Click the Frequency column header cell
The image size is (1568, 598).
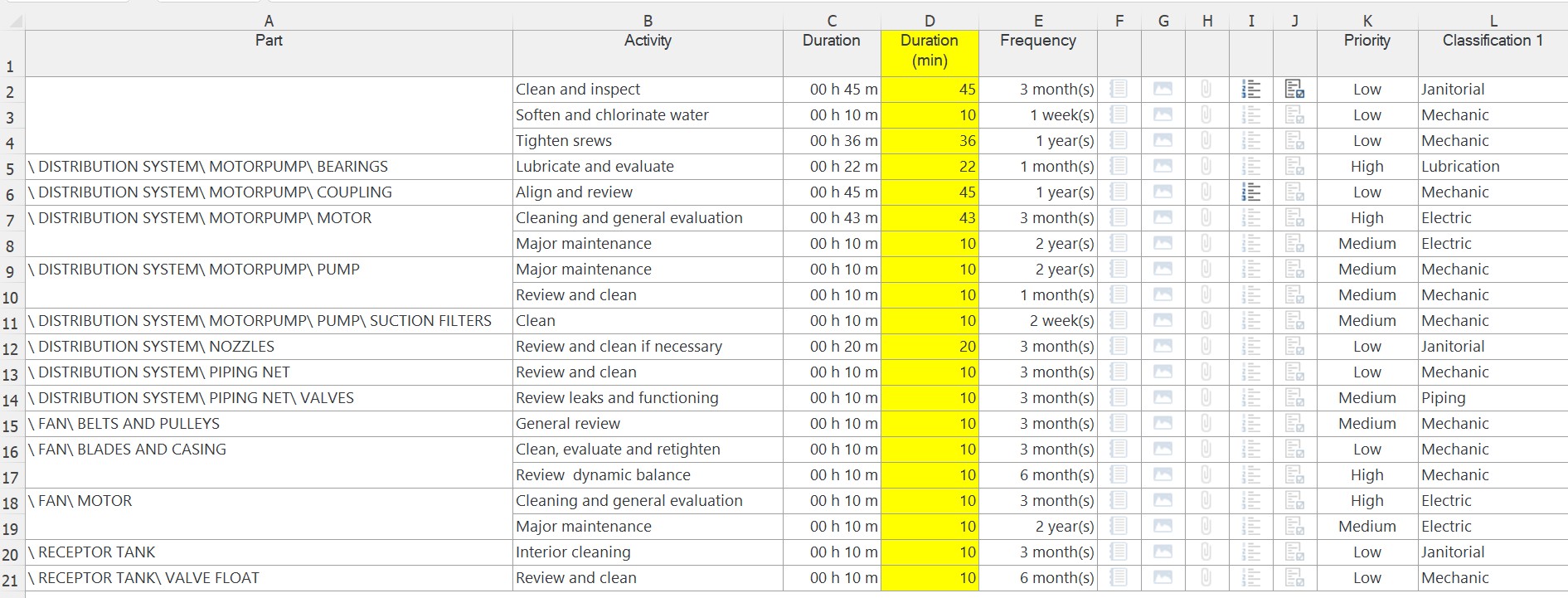(1037, 51)
